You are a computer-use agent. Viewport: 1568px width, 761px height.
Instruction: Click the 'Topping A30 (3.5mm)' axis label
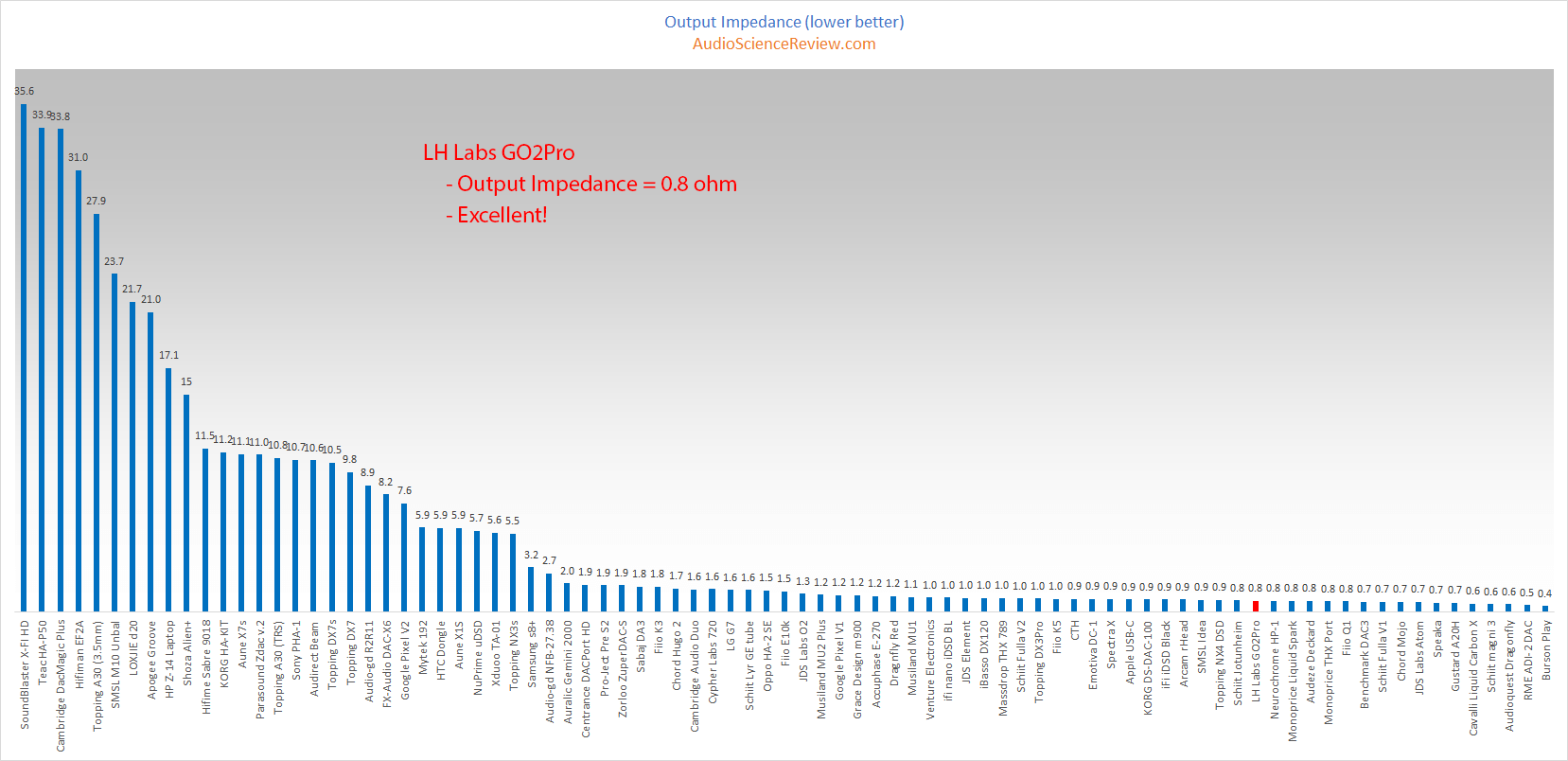pos(97,676)
